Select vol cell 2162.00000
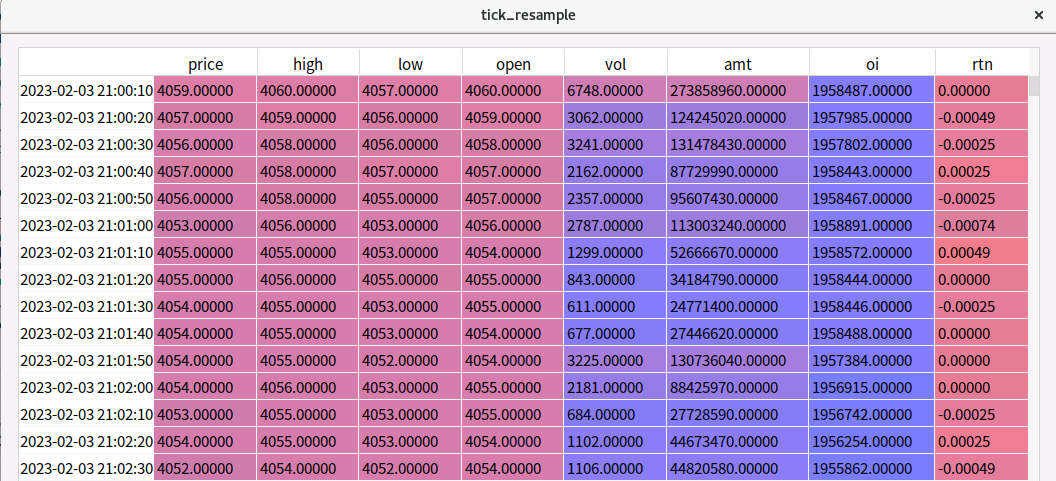1056x481 pixels. (616, 171)
